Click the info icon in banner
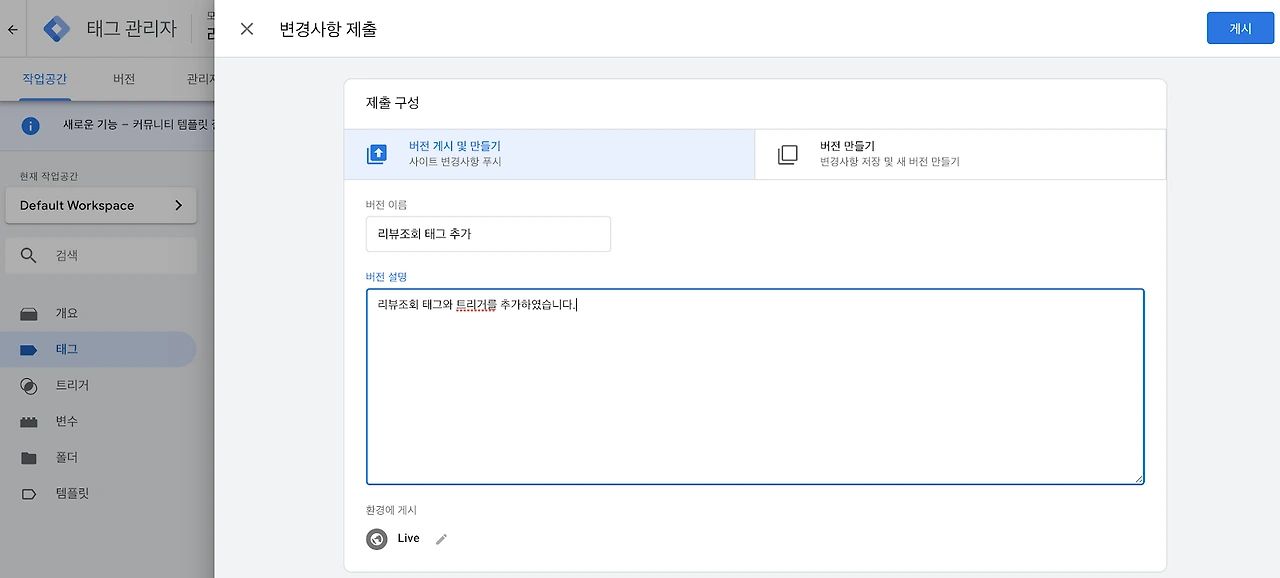The height and width of the screenshot is (578, 1280). [x=31, y=126]
